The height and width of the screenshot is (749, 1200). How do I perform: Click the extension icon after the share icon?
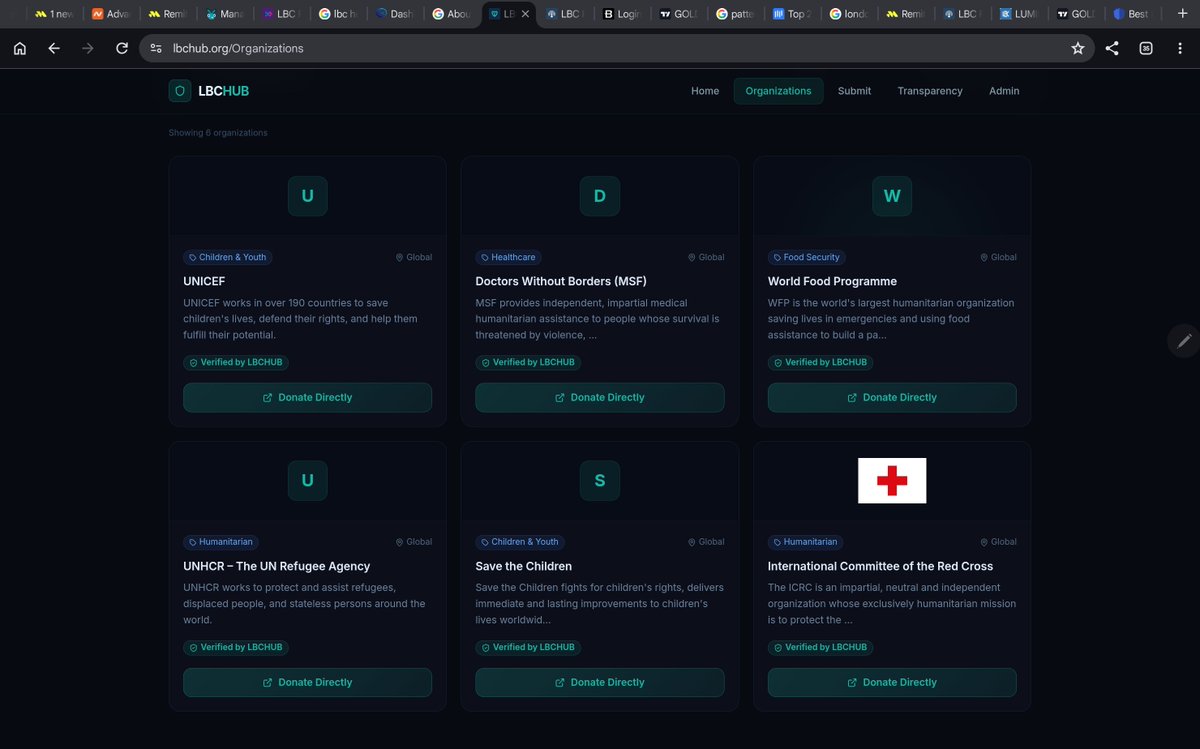coord(1146,48)
